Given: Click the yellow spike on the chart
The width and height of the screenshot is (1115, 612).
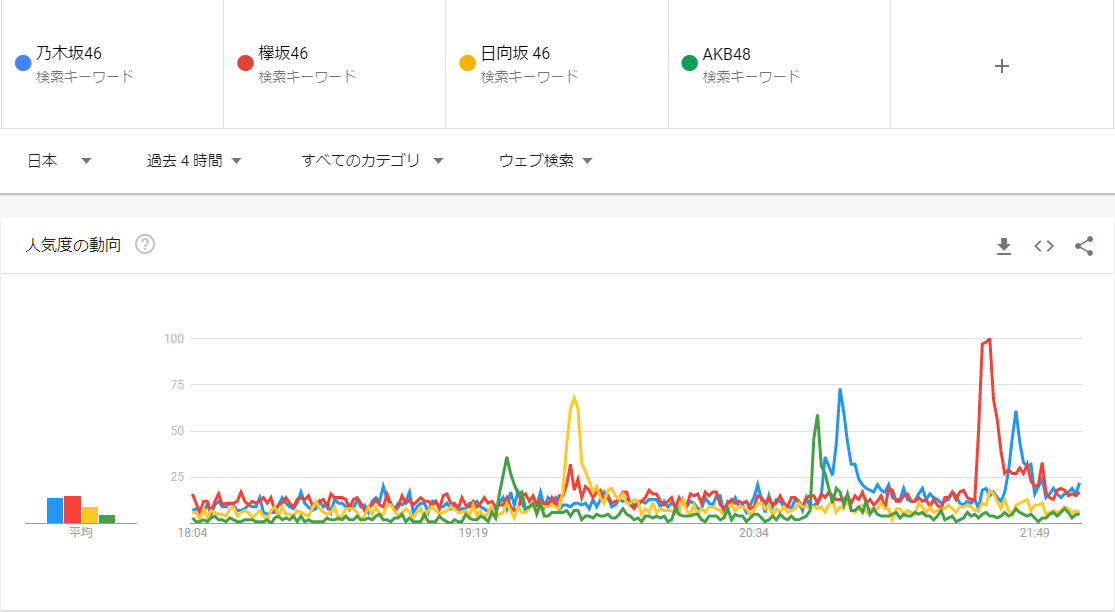Looking at the screenshot, I should [x=574, y=397].
